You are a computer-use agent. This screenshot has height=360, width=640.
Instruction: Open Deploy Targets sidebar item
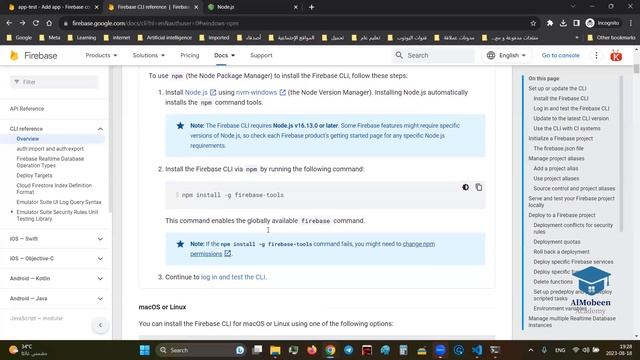[34, 176]
